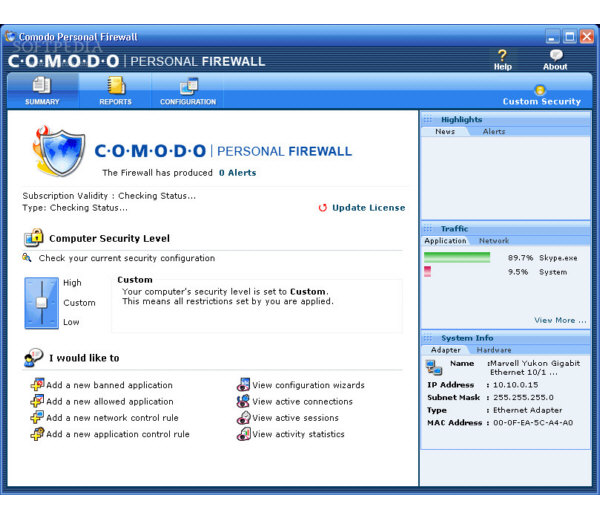Open the Summary section icon
Screen dimensions: 600x520
coord(42,85)
